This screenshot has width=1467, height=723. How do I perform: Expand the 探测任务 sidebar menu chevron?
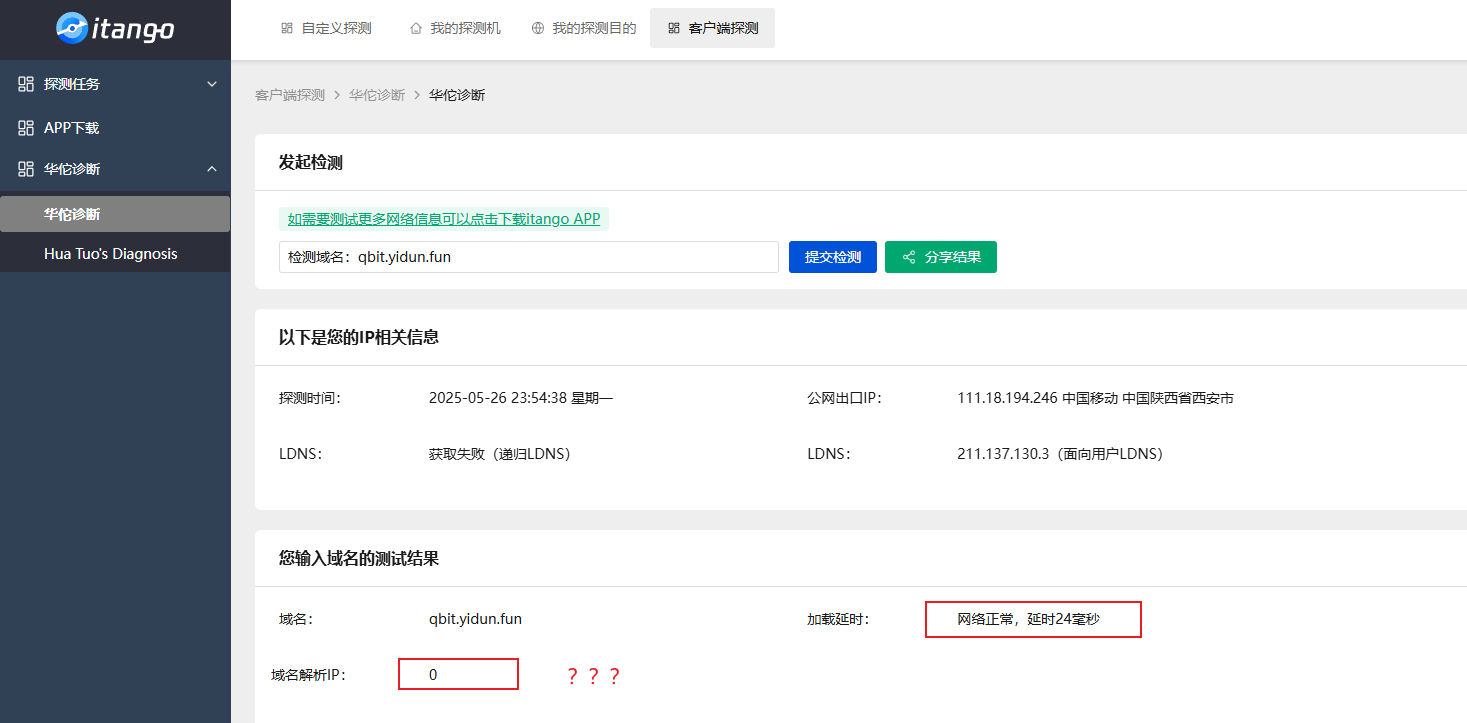[x=212, y=84]
